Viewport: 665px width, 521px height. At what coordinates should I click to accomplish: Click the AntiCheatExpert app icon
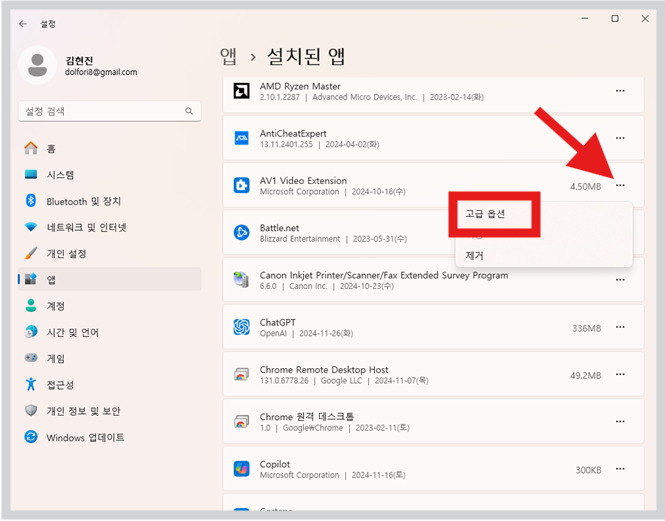coord(241,138)
